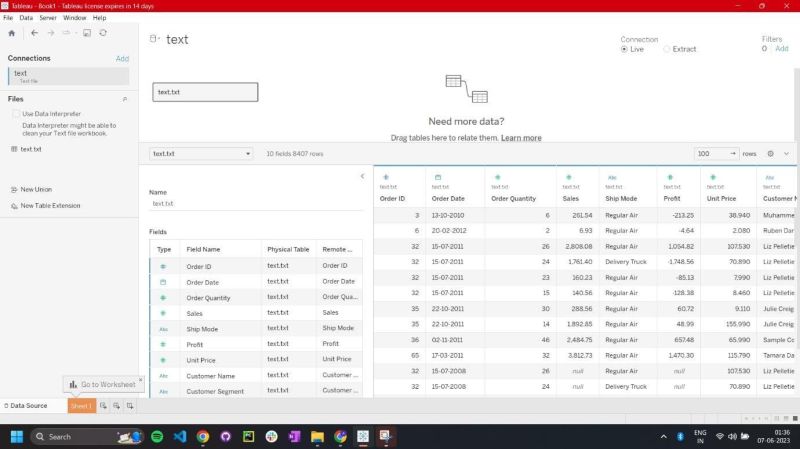Switch to the Sheet 1 tab
The image size is (800, 449).
82,406
